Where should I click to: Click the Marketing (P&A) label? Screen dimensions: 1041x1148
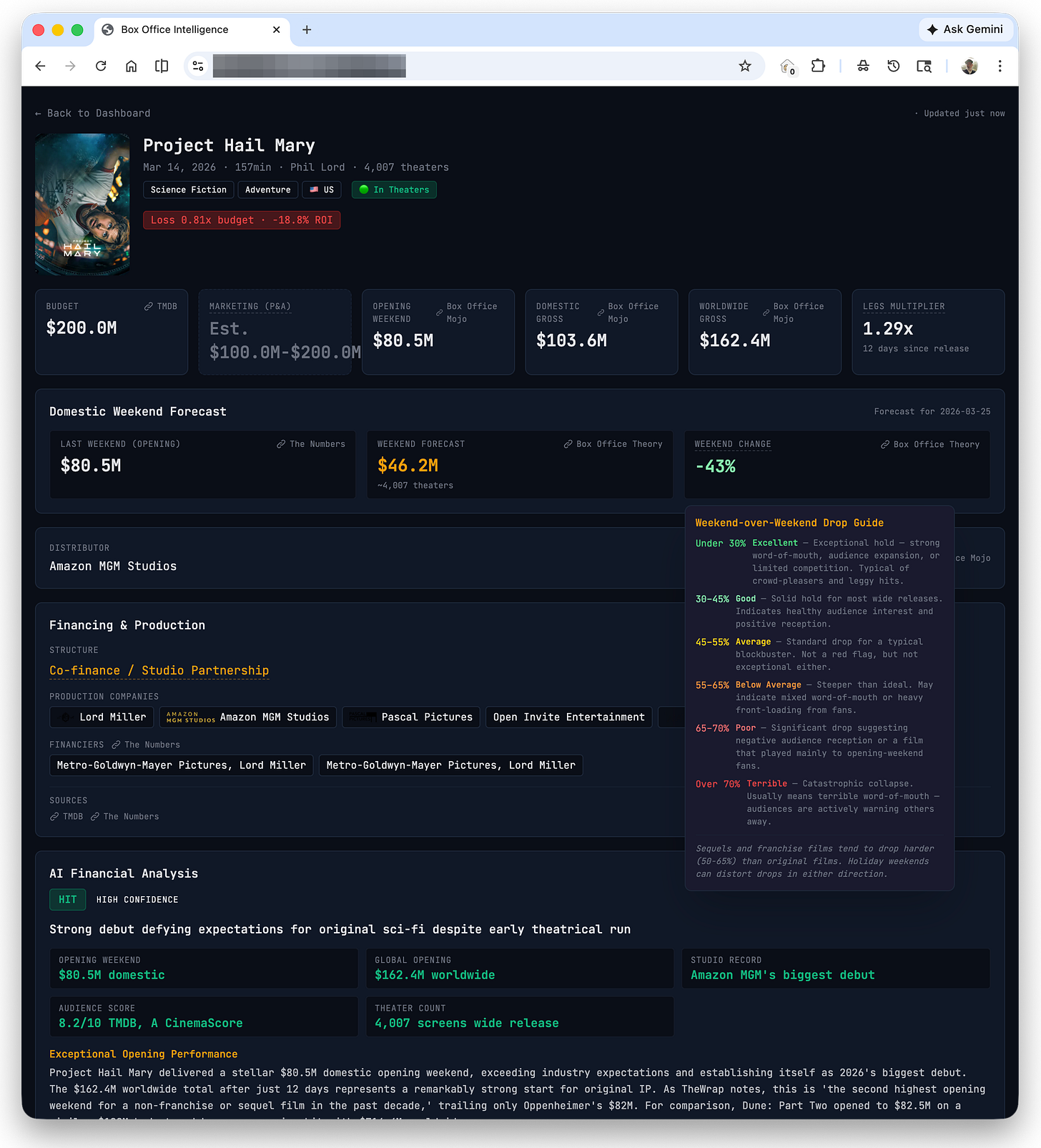tap(250, 306)
